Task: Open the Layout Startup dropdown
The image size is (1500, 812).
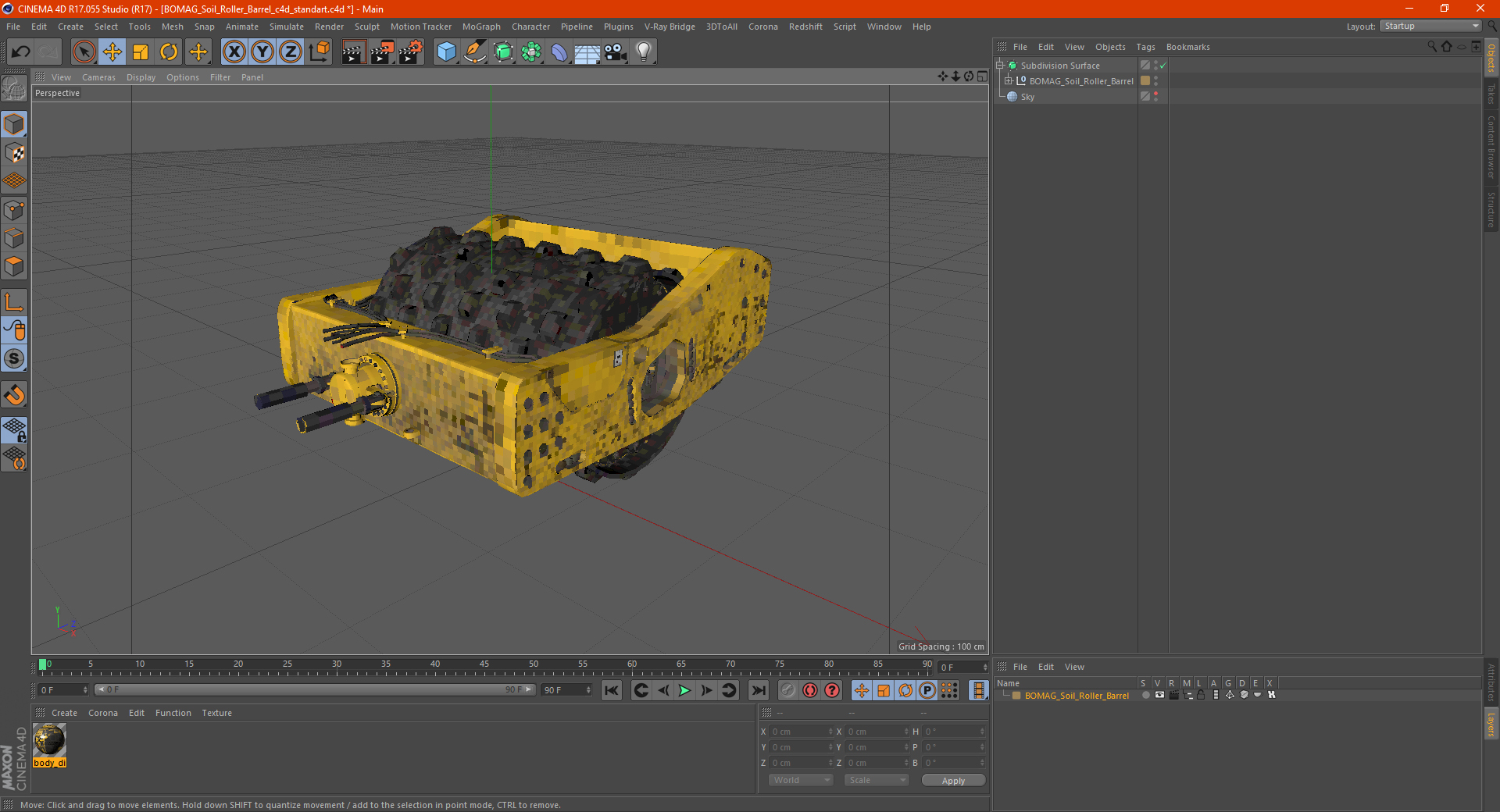Action: 1431,26
